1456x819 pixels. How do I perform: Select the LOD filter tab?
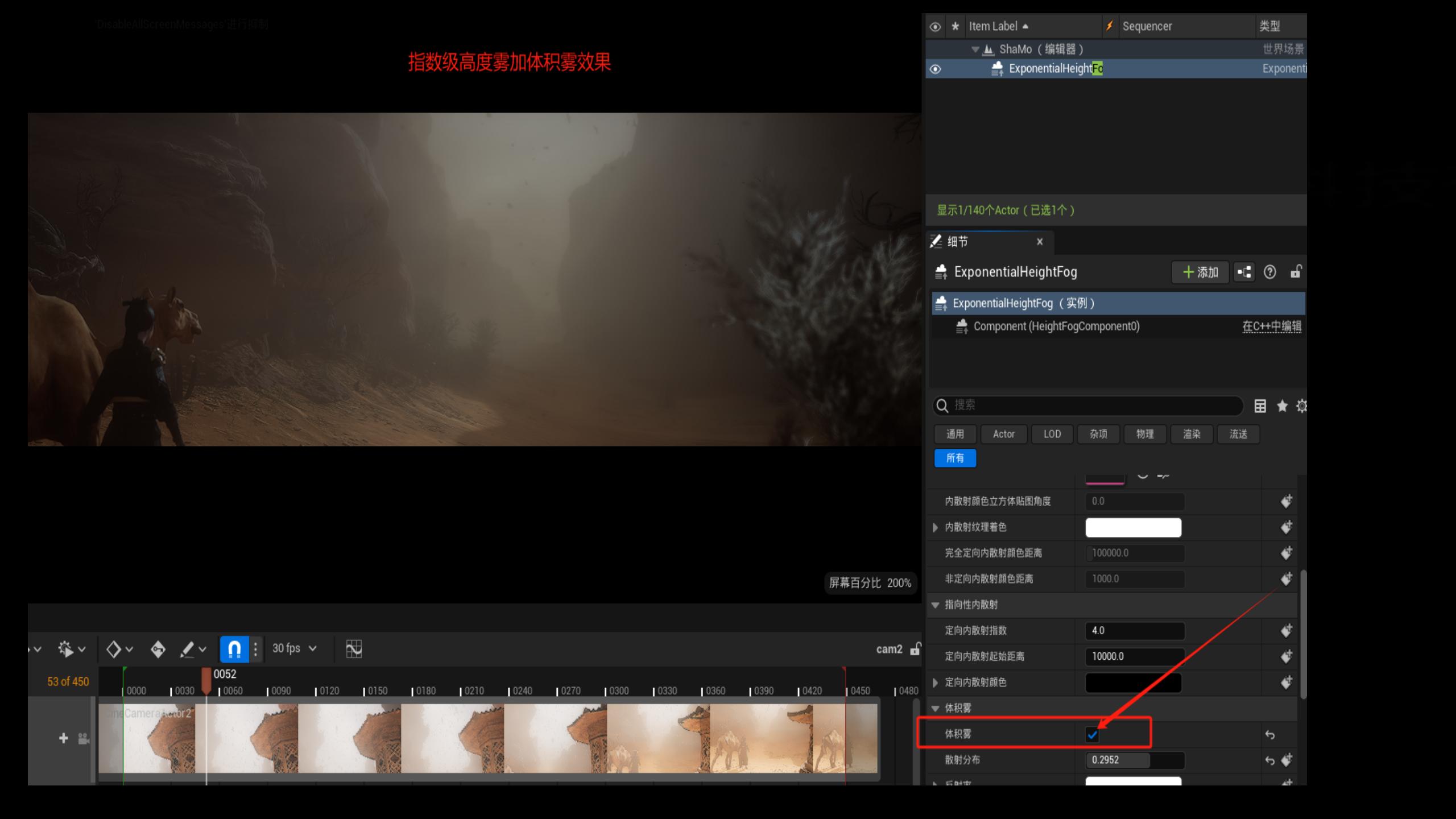[1052, 435]
